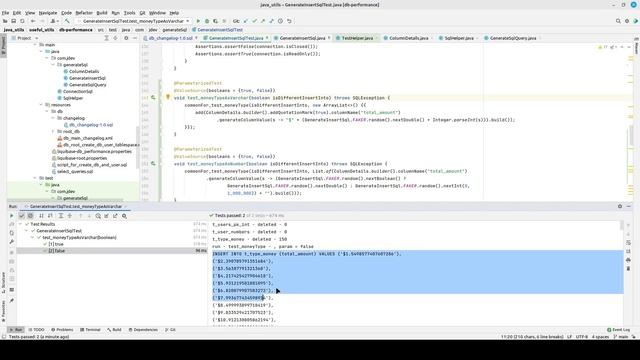This screenshot has width=640, height=360.
Task: Collapse test_moneyTypeAsVarchar(boolean) node
Action: (x=33, y=237)
